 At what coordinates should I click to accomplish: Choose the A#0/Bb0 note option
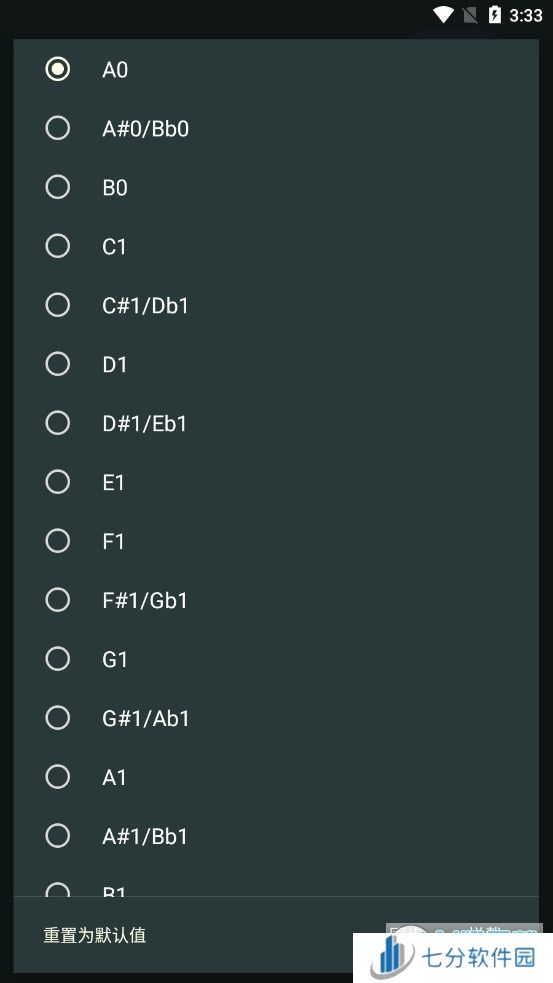tap(276, 129)
